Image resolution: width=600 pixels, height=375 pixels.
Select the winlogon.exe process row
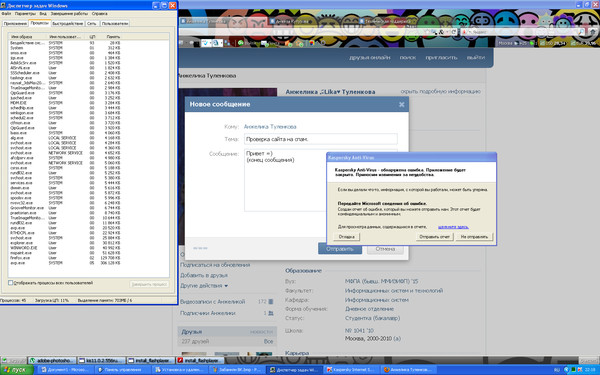65,113
